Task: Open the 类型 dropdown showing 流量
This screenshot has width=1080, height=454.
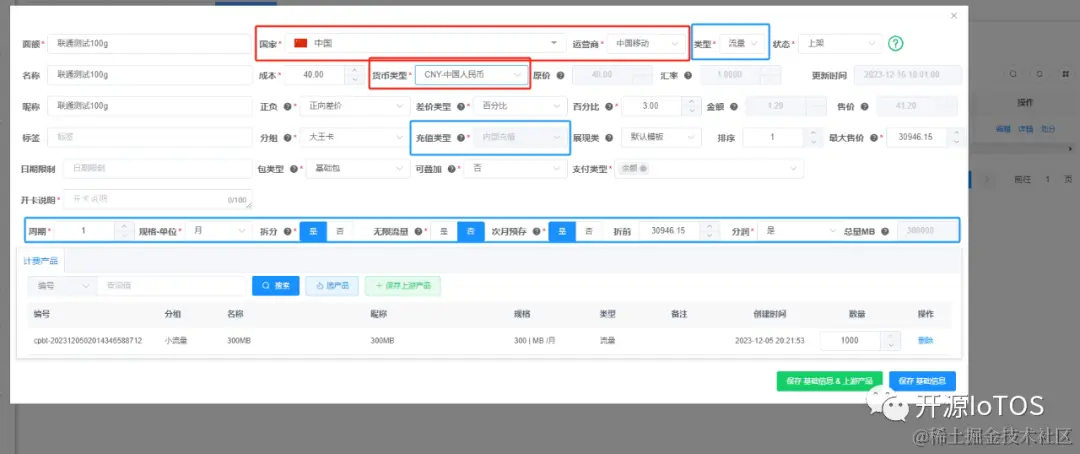Action: click(743, 43)
